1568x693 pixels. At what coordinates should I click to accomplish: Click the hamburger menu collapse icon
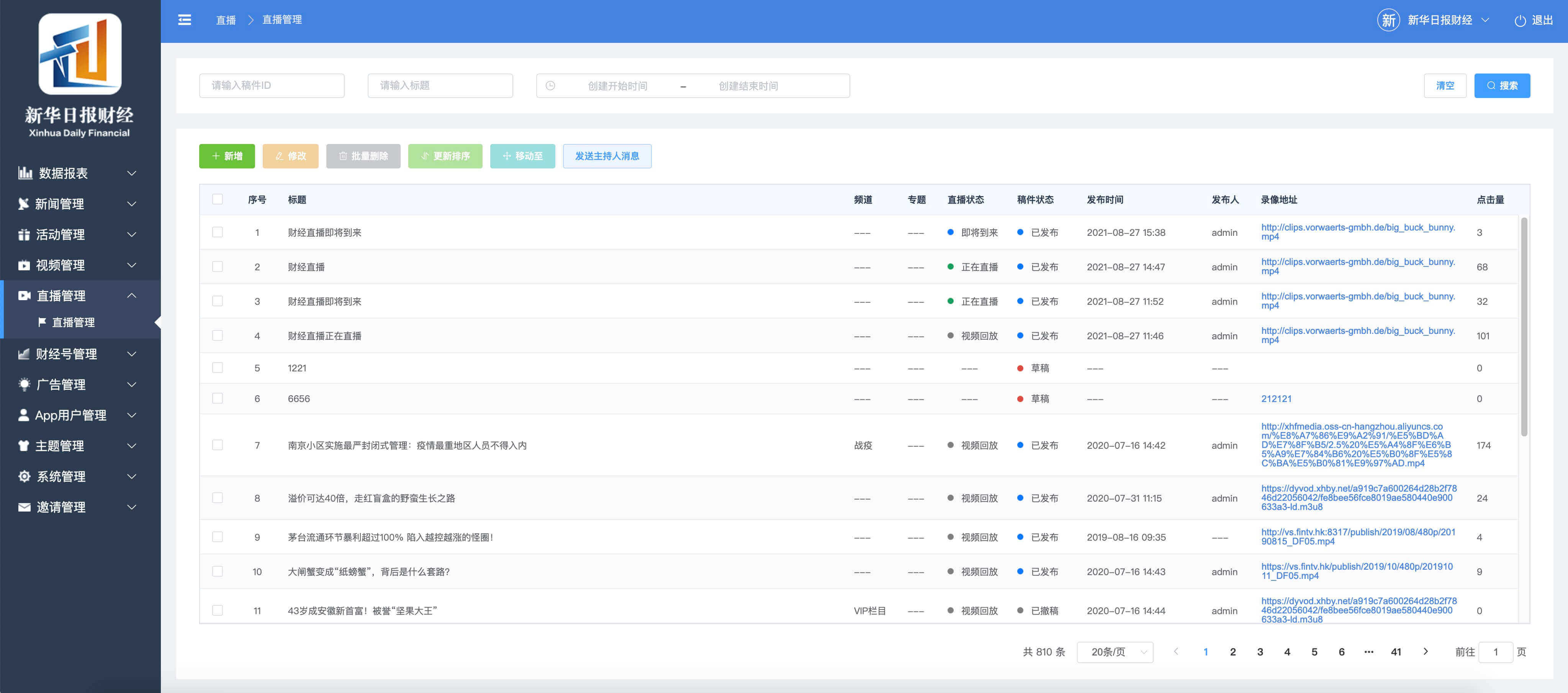point(185,20)
